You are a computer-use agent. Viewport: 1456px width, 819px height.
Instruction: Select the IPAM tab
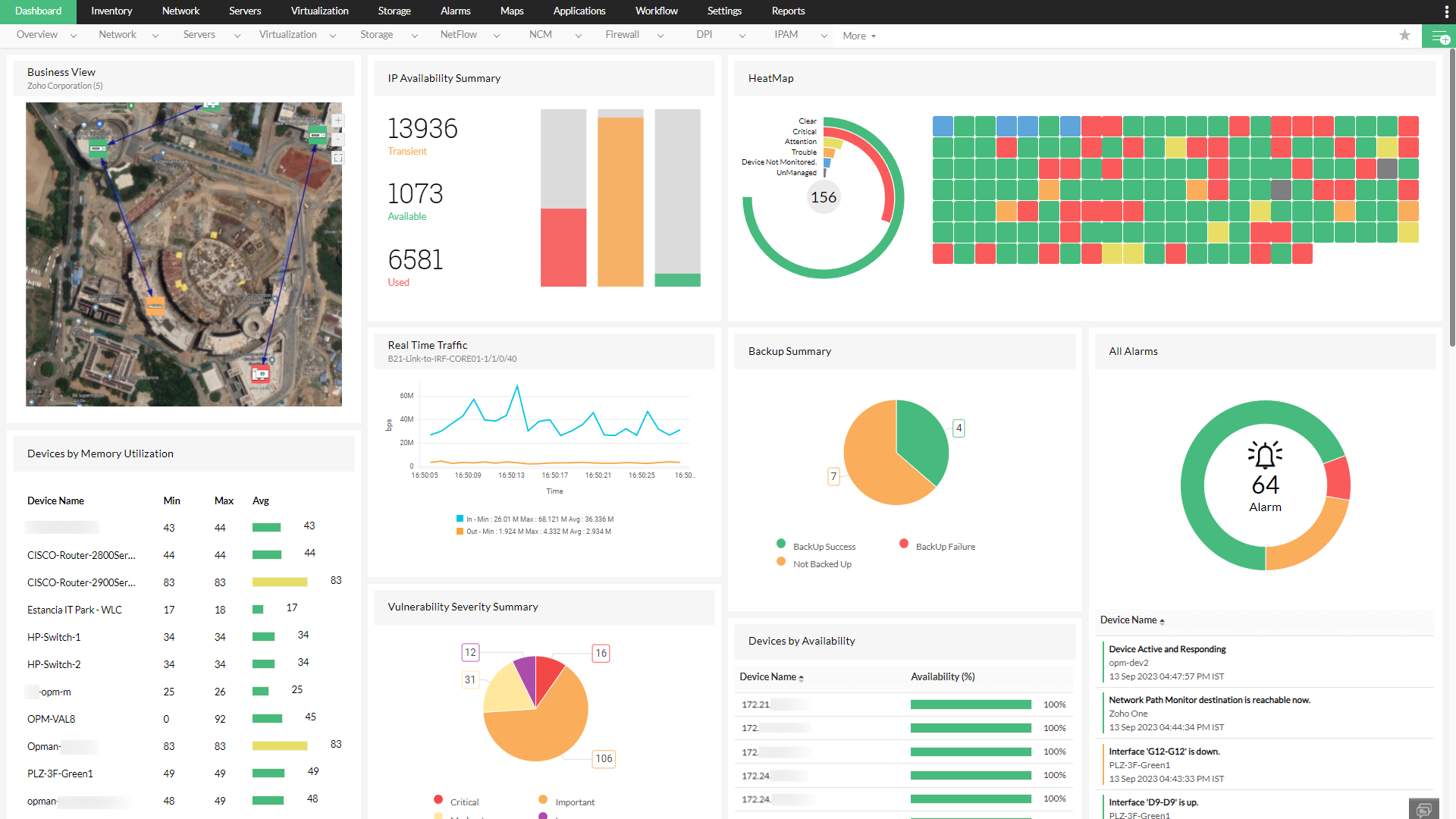[786, 34]
